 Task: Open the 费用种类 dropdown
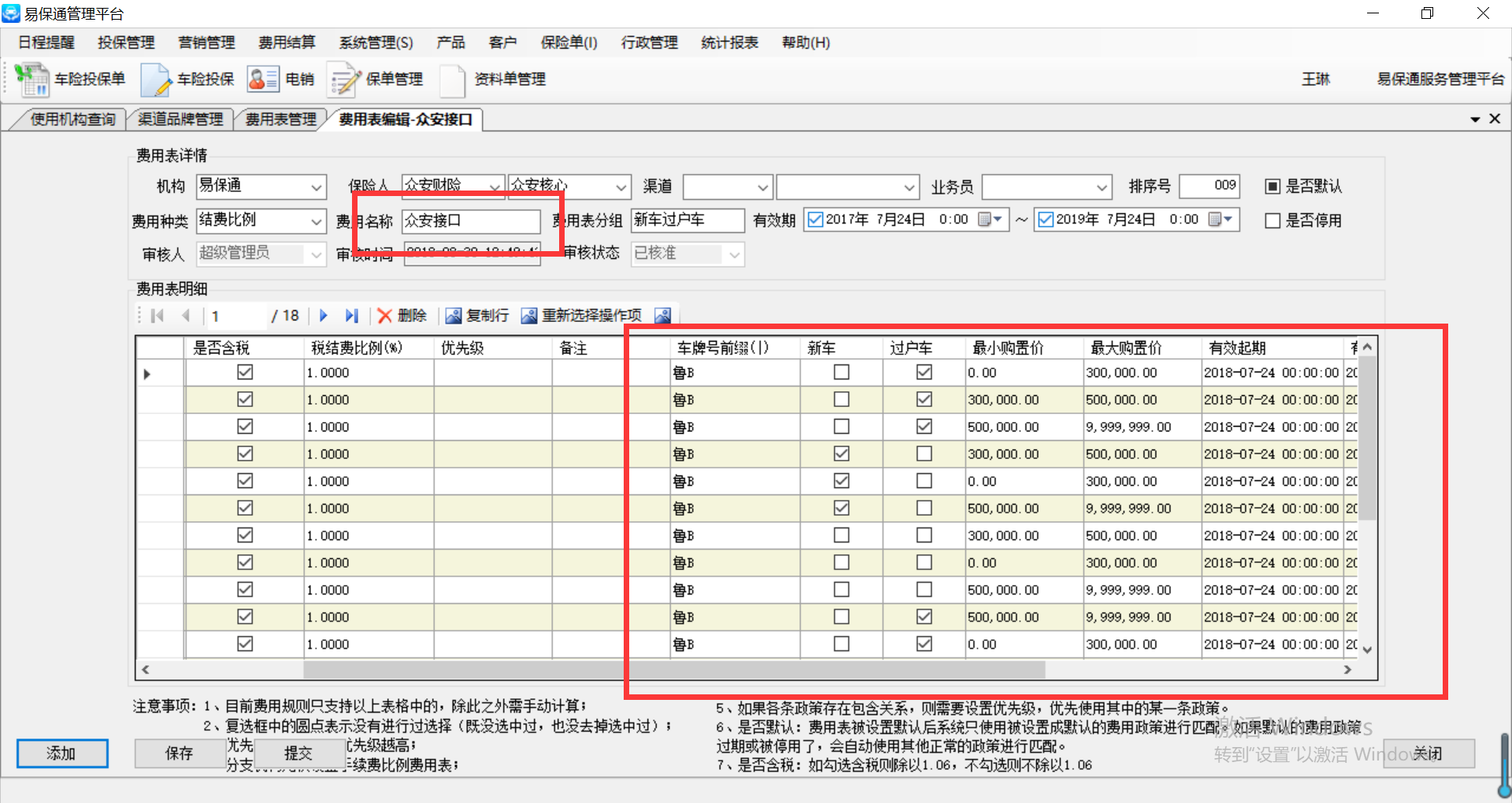click(316, 222)
